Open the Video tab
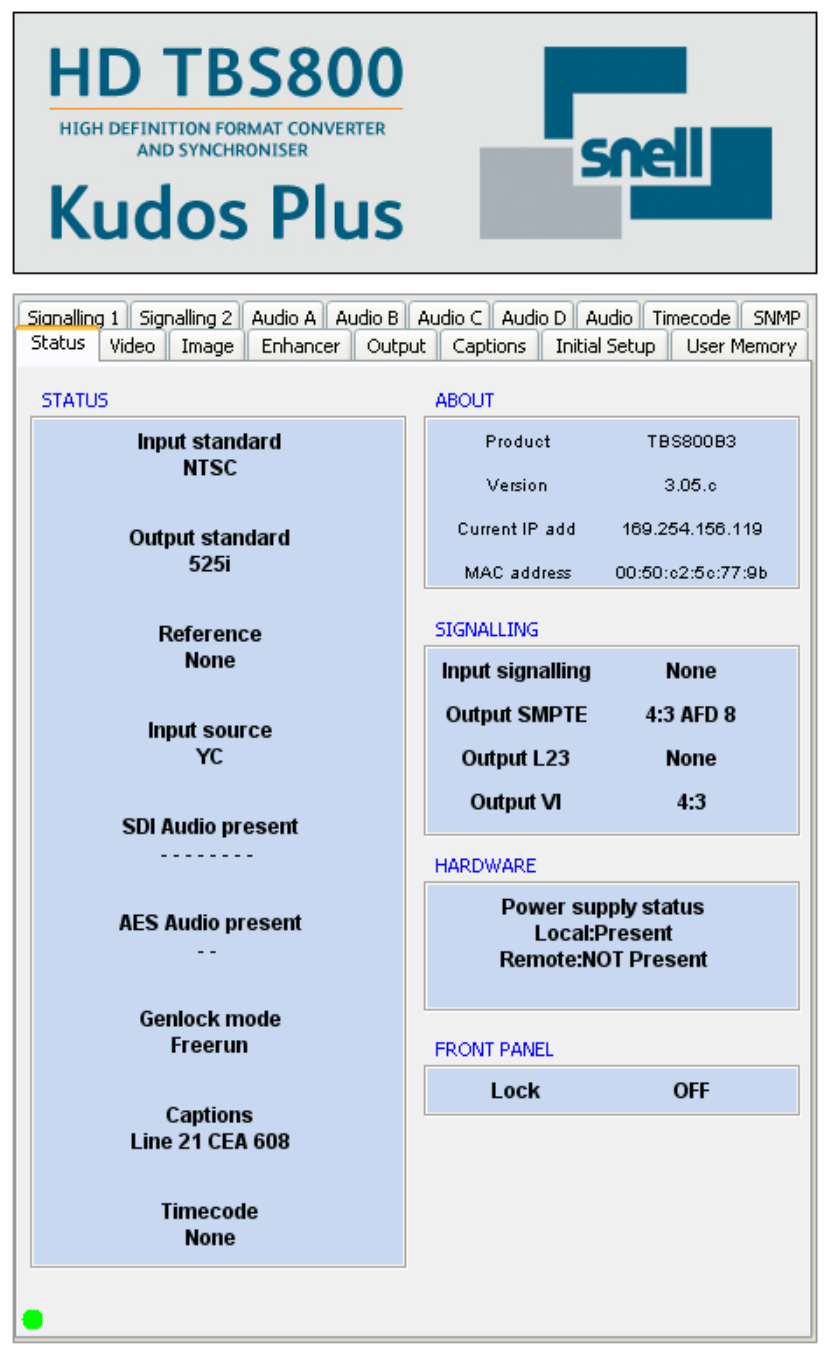829x1347 pixels. click(x=132, y=345)
